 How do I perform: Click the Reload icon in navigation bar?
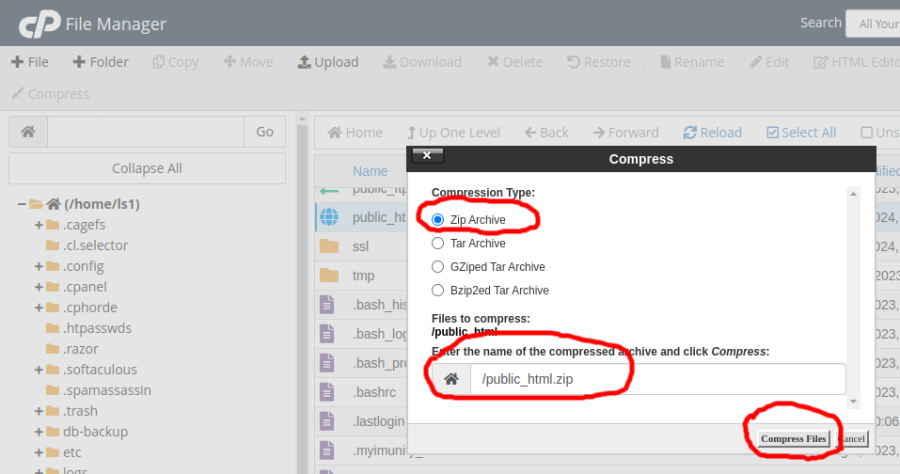point(691,132)
